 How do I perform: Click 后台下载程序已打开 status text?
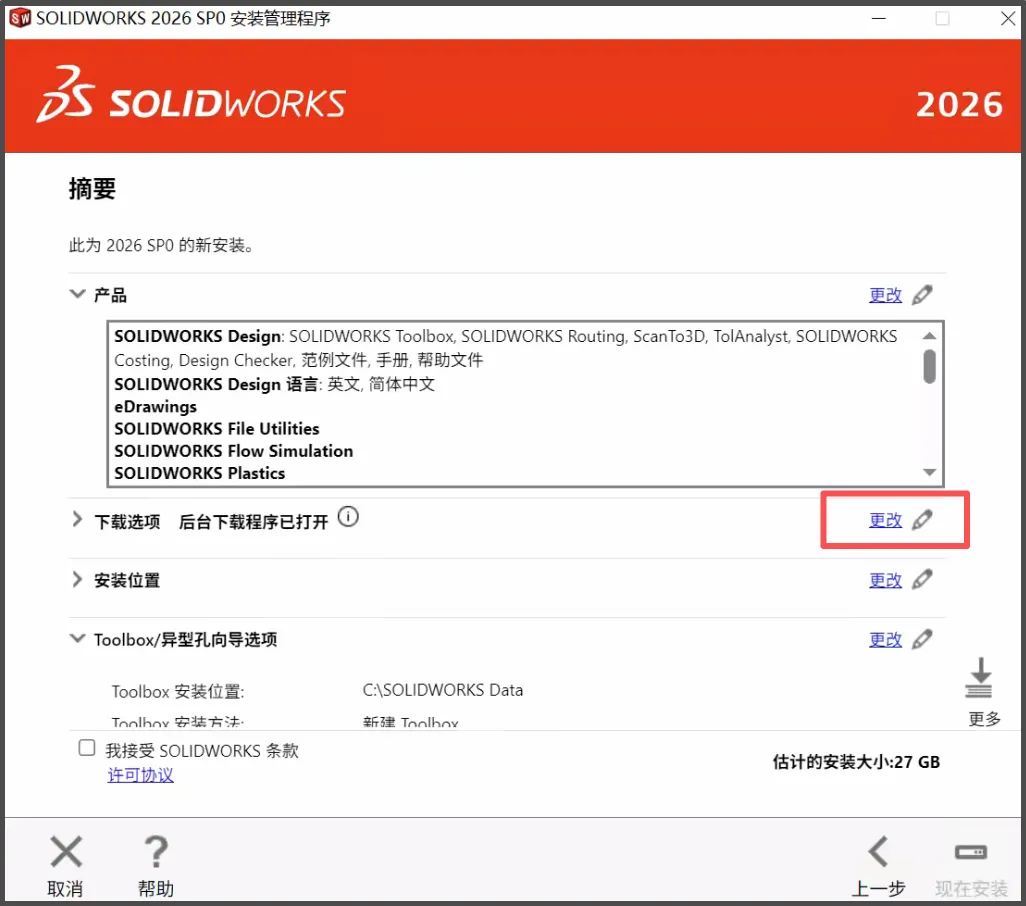tap(253, 522)
